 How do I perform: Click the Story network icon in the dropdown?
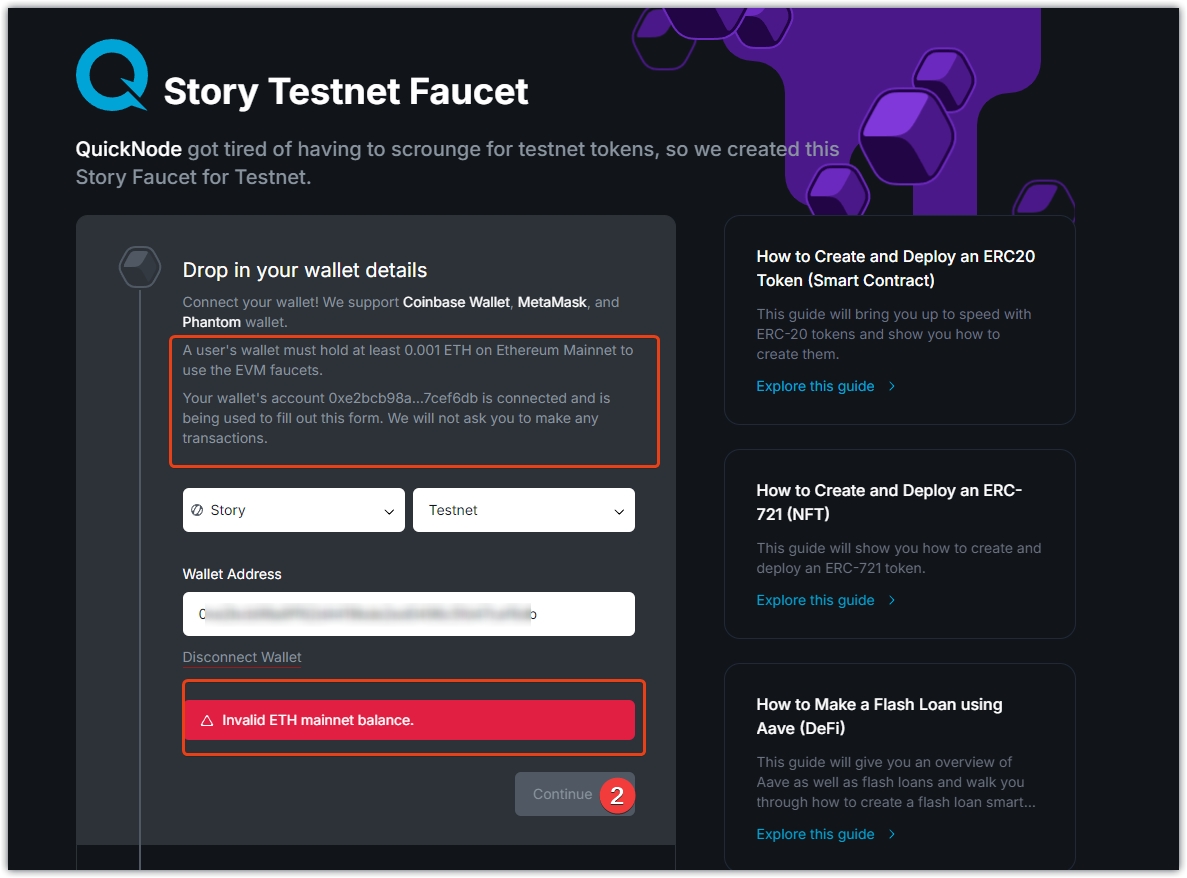pos(197,510)
